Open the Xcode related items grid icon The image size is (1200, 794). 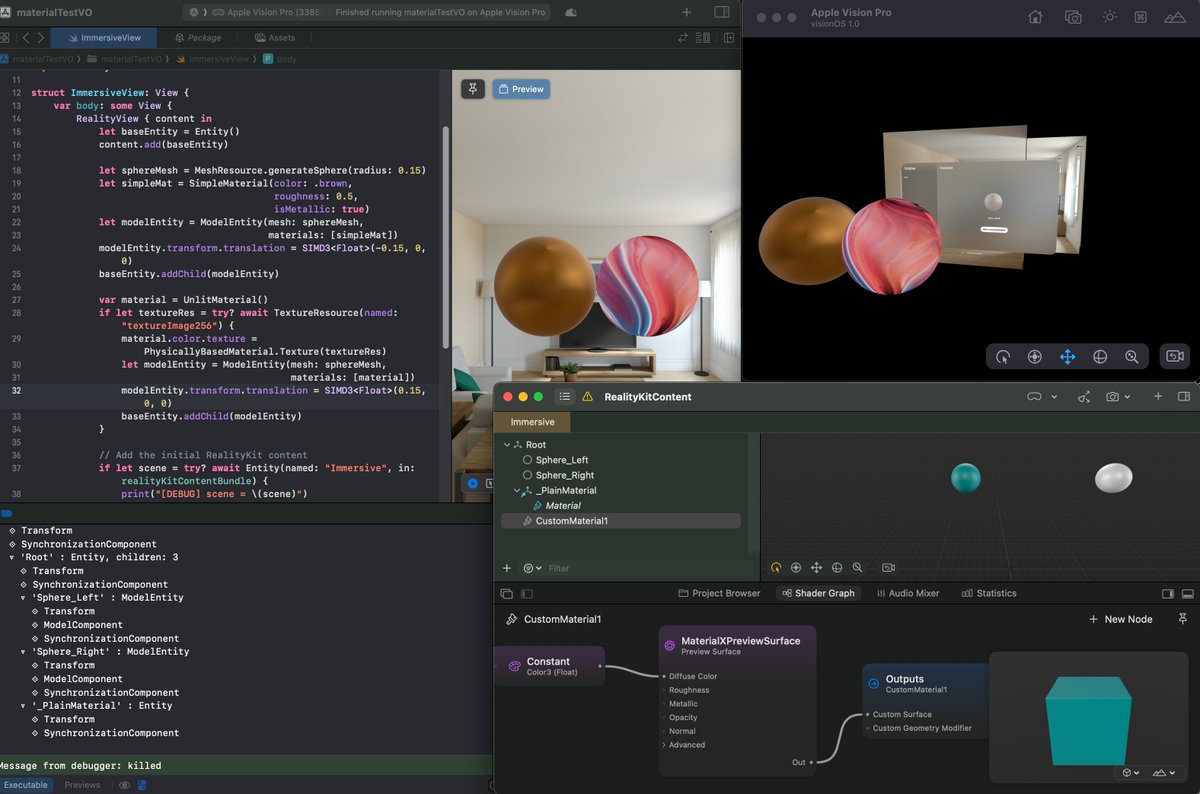[6, 38]
